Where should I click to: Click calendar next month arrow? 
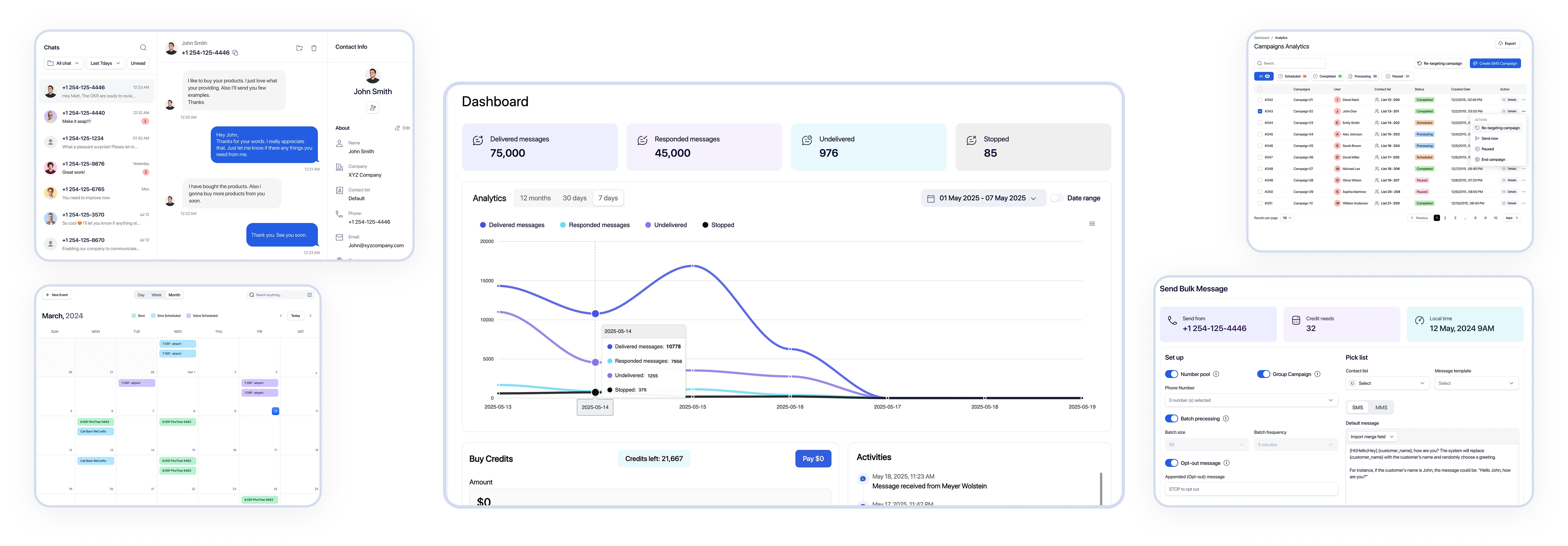point(310,316)
